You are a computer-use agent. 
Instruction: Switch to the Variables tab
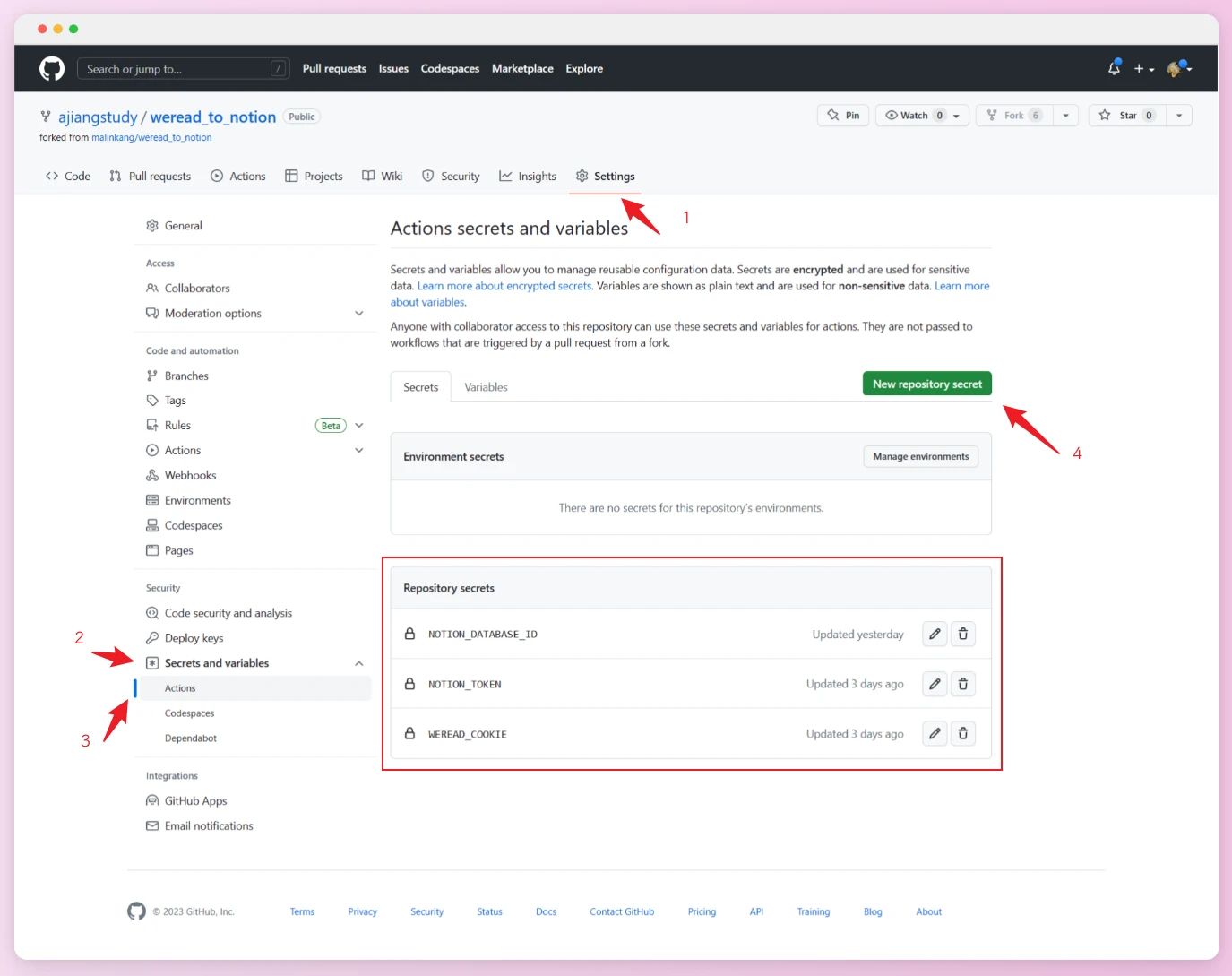pos(486,387)
